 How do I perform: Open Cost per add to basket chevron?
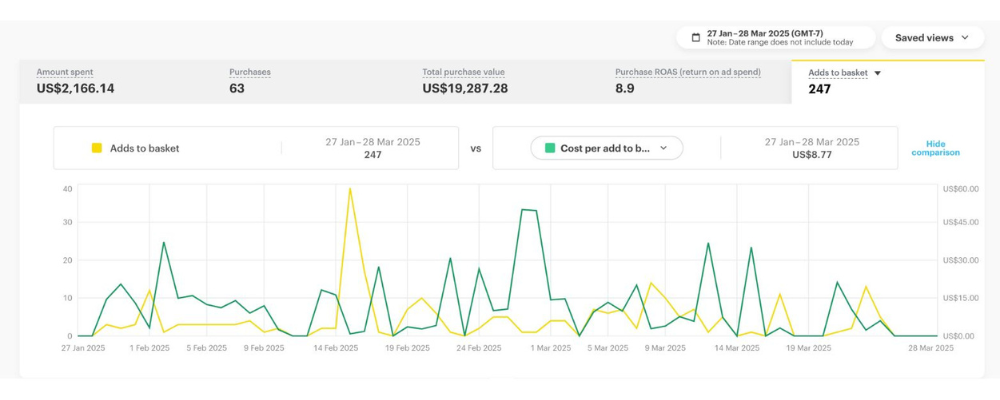pyautogui.click(x=663, y=148)
